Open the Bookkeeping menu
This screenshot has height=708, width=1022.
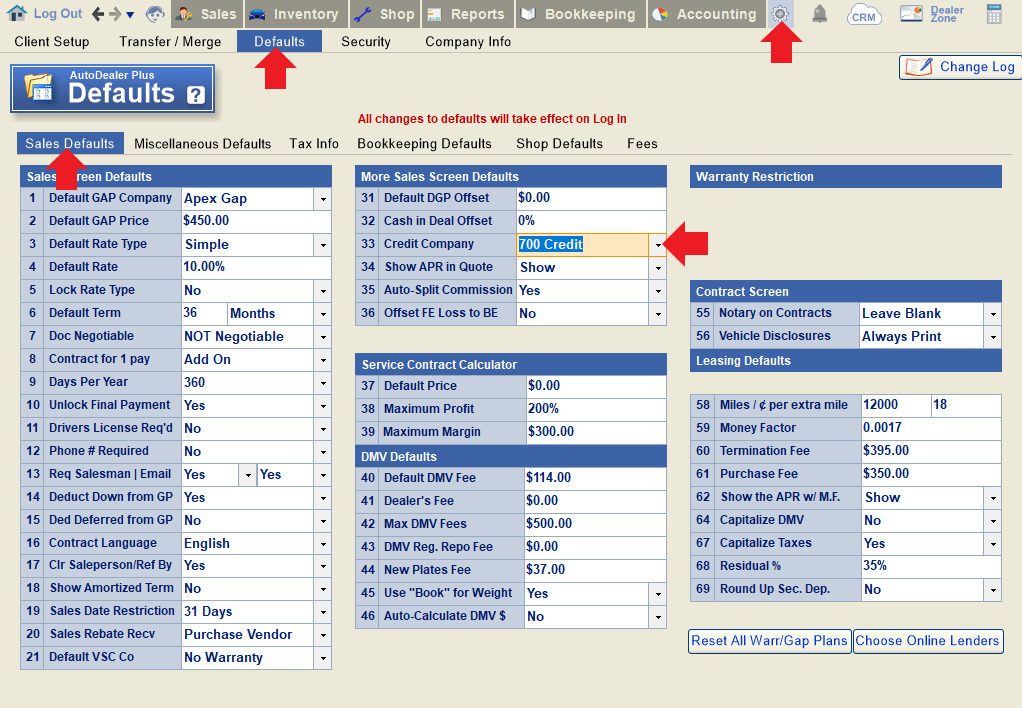click(581, 14)
